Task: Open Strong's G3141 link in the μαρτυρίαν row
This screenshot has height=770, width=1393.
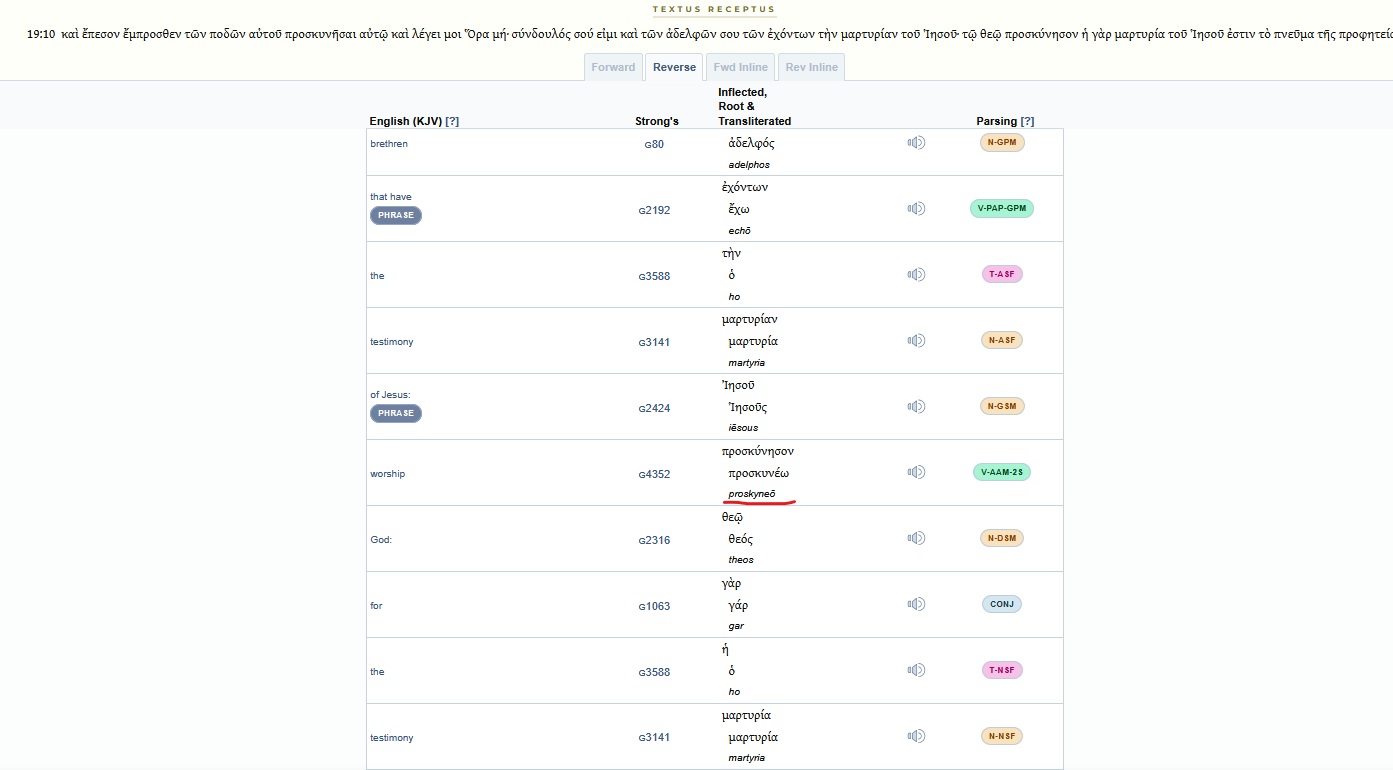Action: coord(654,342)
